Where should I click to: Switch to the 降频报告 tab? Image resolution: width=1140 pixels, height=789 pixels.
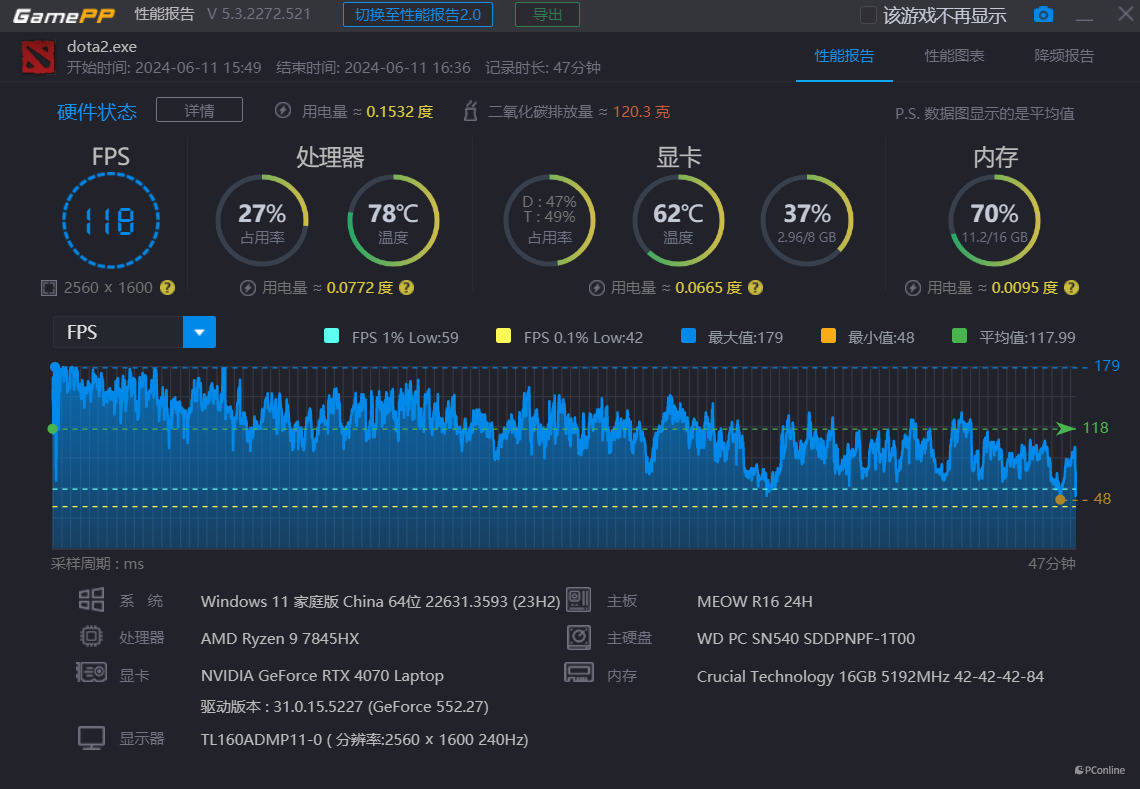click(x=1064, y=56)
